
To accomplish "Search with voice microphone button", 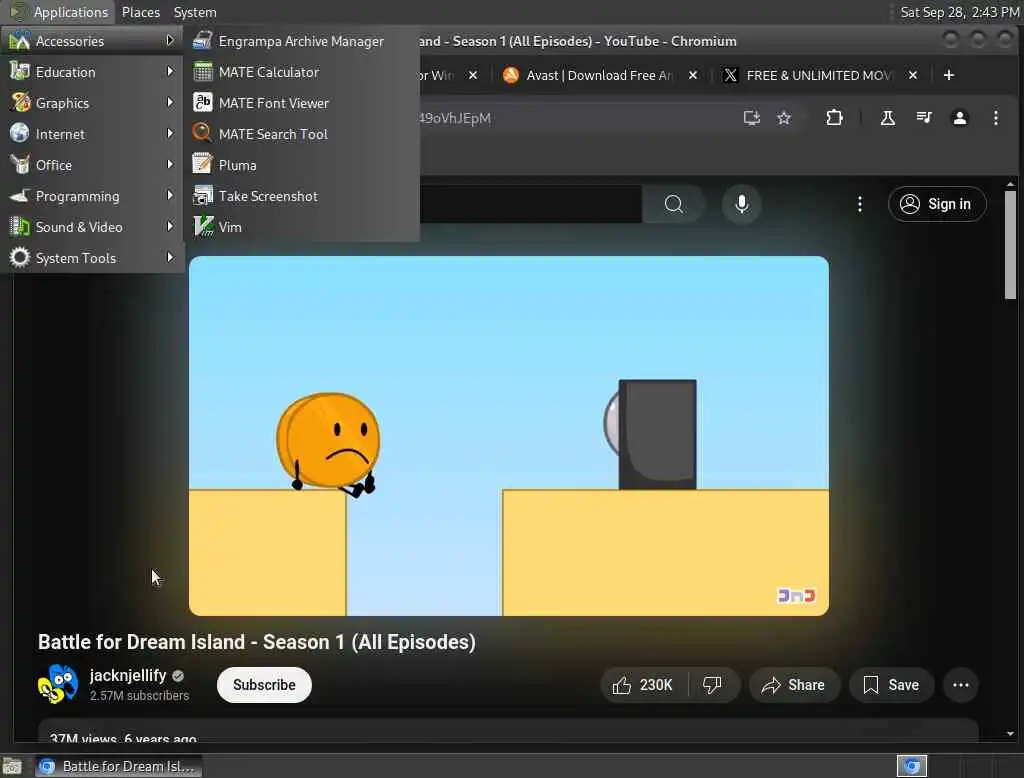I will pos(741,204).
